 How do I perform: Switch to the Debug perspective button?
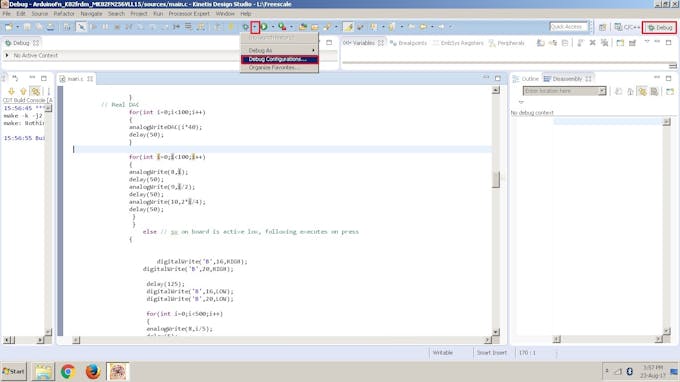coord(659,27)
